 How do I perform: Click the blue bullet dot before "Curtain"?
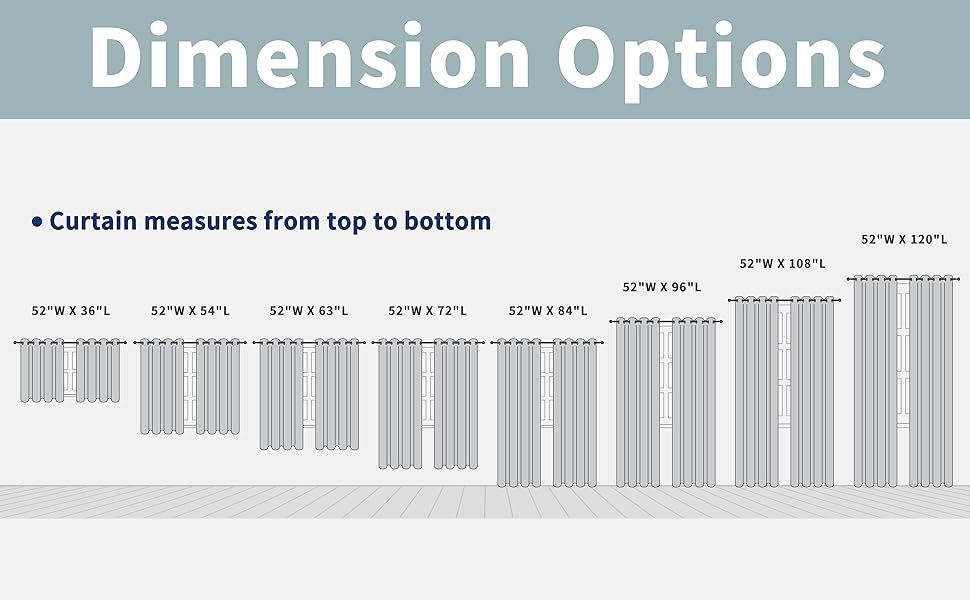[x=38, y=222]
